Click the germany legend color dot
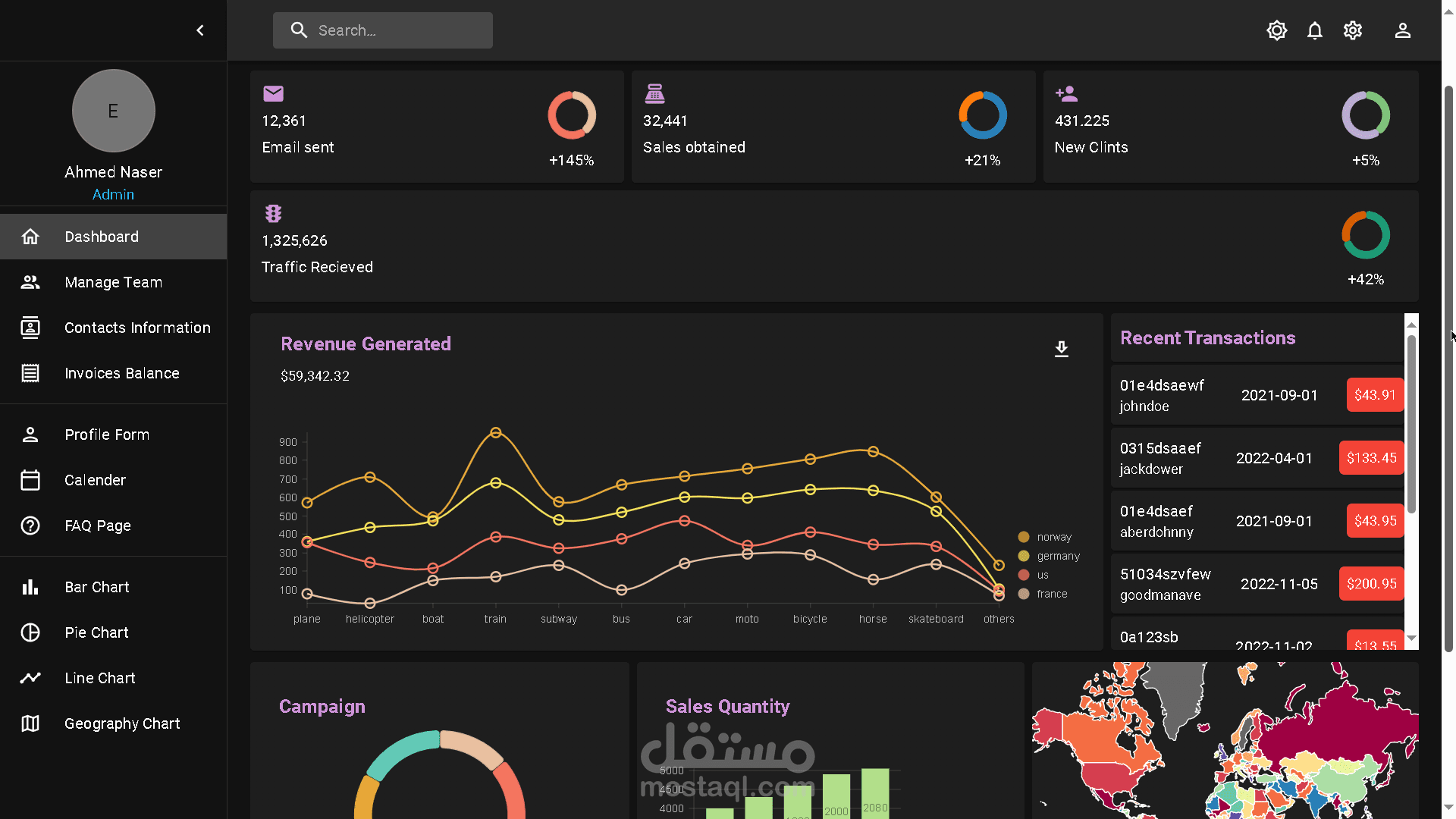 [x=1024, y=556]
